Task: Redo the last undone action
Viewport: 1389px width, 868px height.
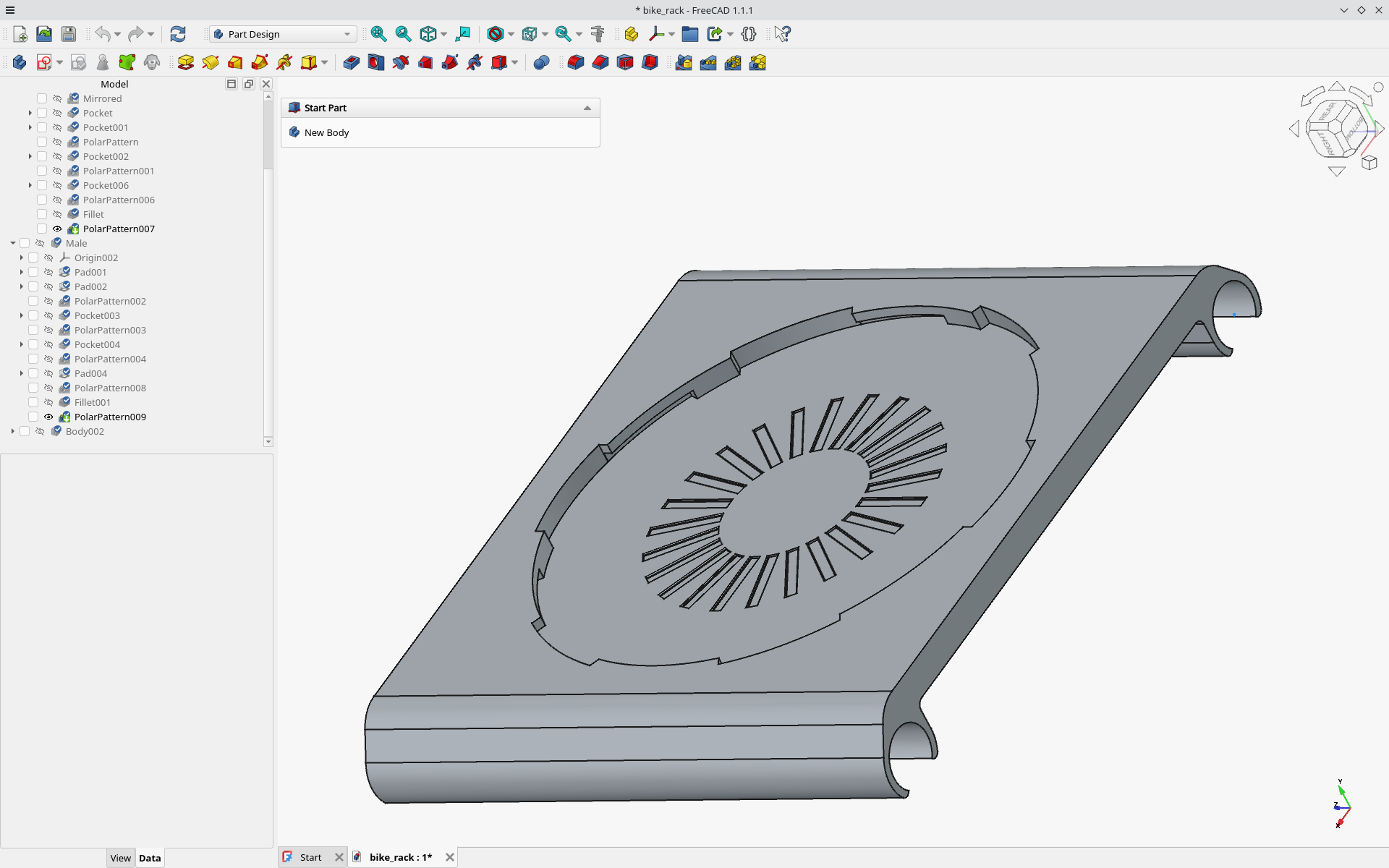Action: coord(135,34)
